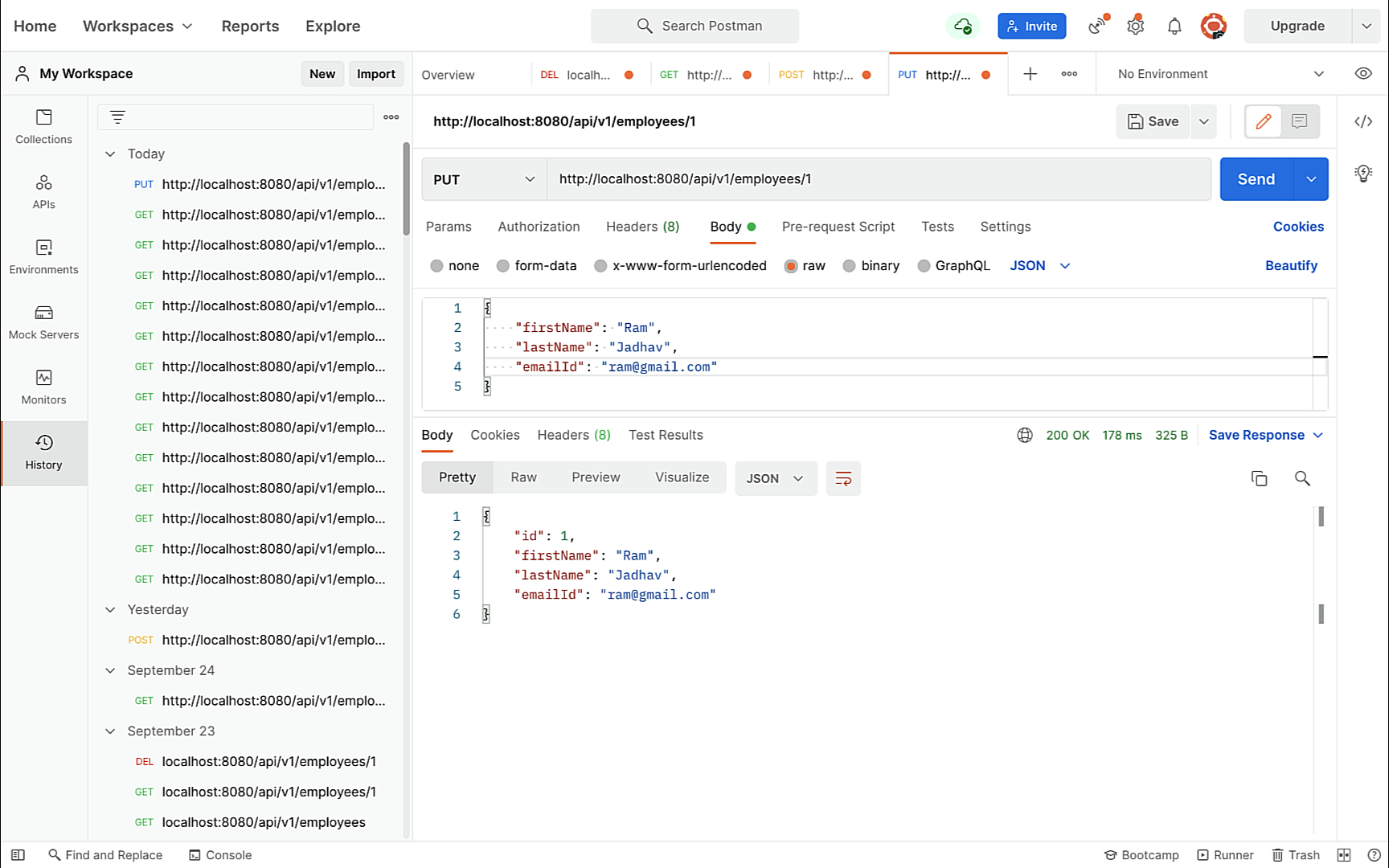Open the user avatar menu
Viewport: 1389px width, 868px height.
[x=1213, y=26]
